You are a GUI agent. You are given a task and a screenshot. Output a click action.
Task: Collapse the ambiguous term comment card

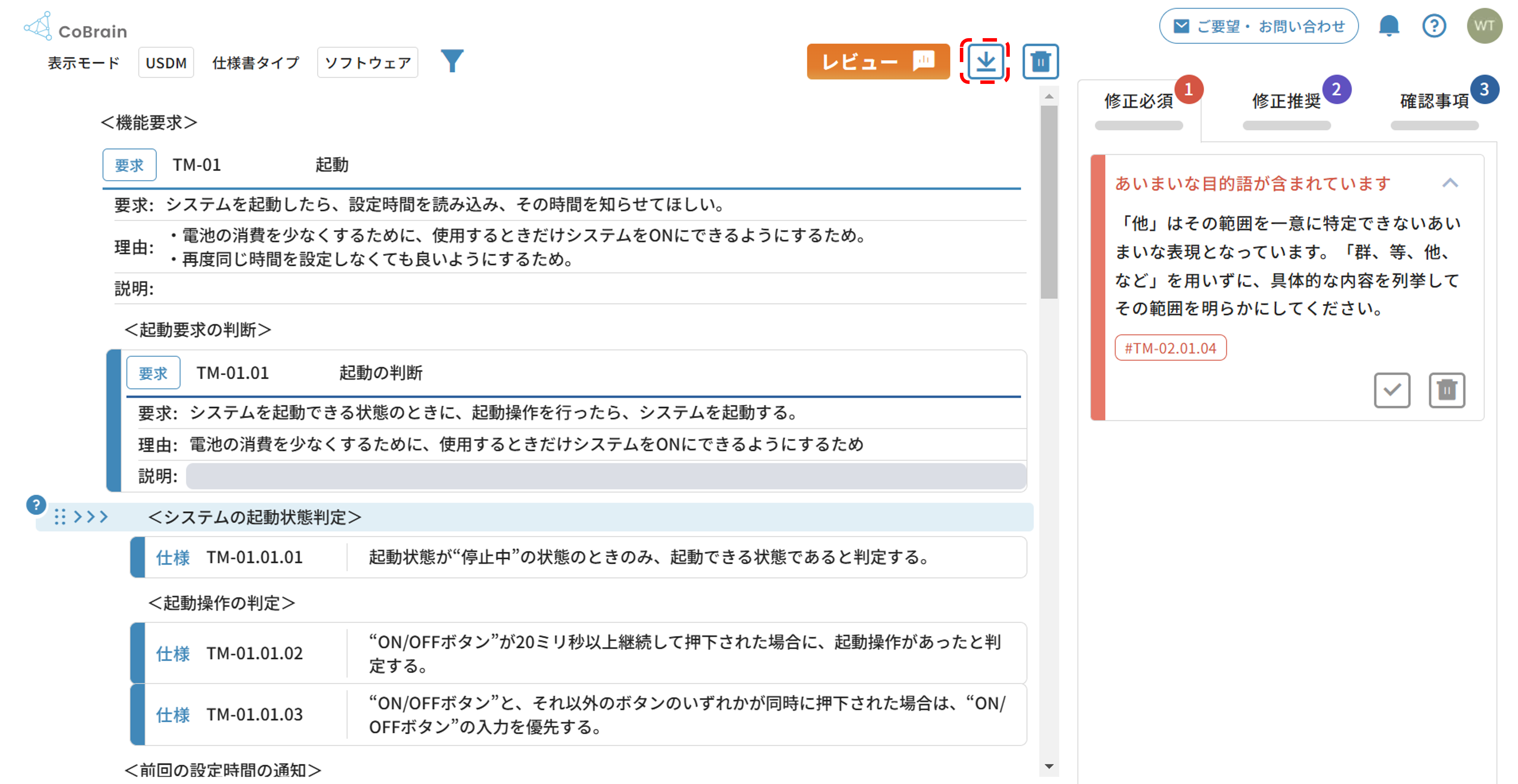click(1450, 183)
